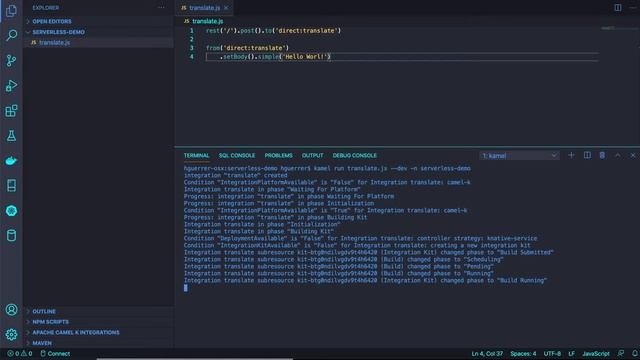Select translate.js in the file tree
Screen dimensions: 640x360
point(98,42)
